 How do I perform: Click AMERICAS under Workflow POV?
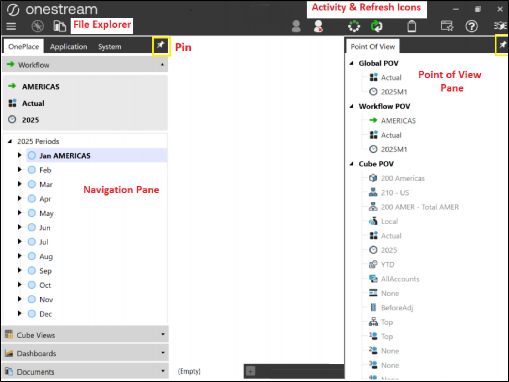pos(398,121)
